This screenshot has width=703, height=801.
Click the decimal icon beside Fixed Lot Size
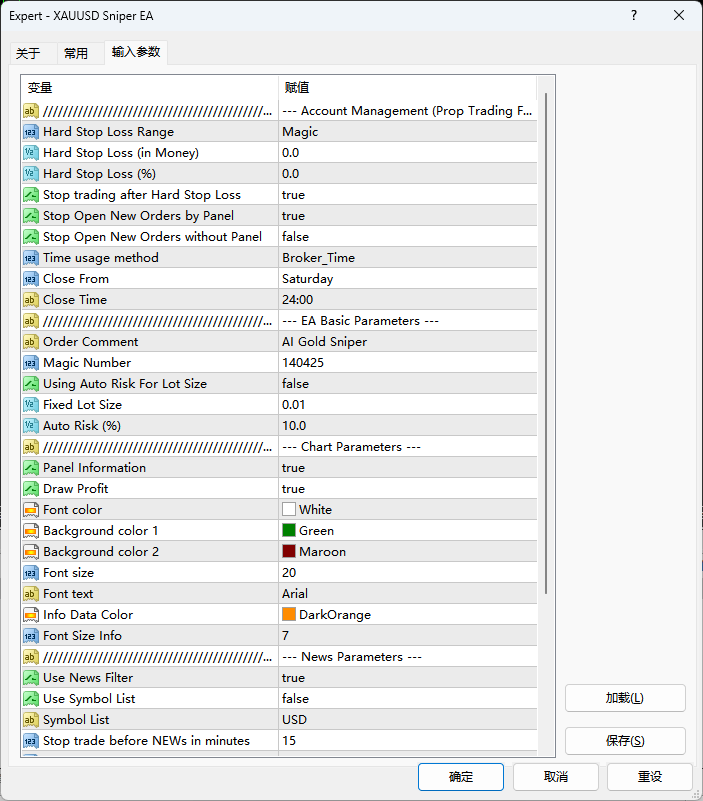click(x=31, y=405)
